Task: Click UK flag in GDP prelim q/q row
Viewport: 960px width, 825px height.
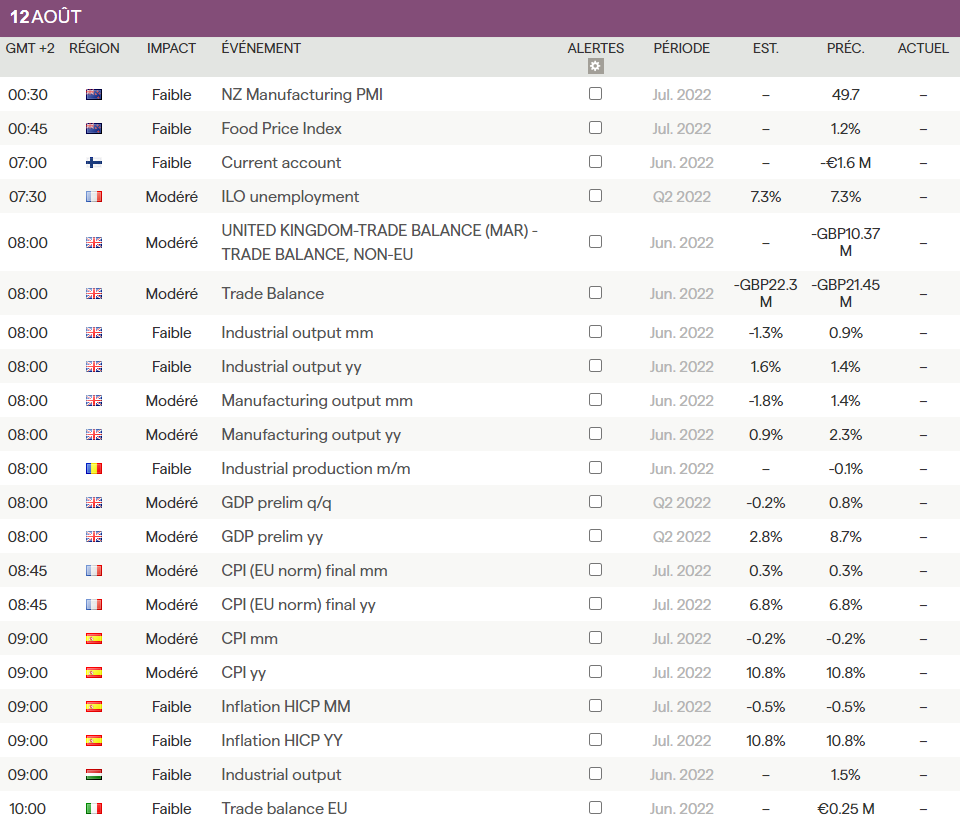Action: (x=94, y=502)
